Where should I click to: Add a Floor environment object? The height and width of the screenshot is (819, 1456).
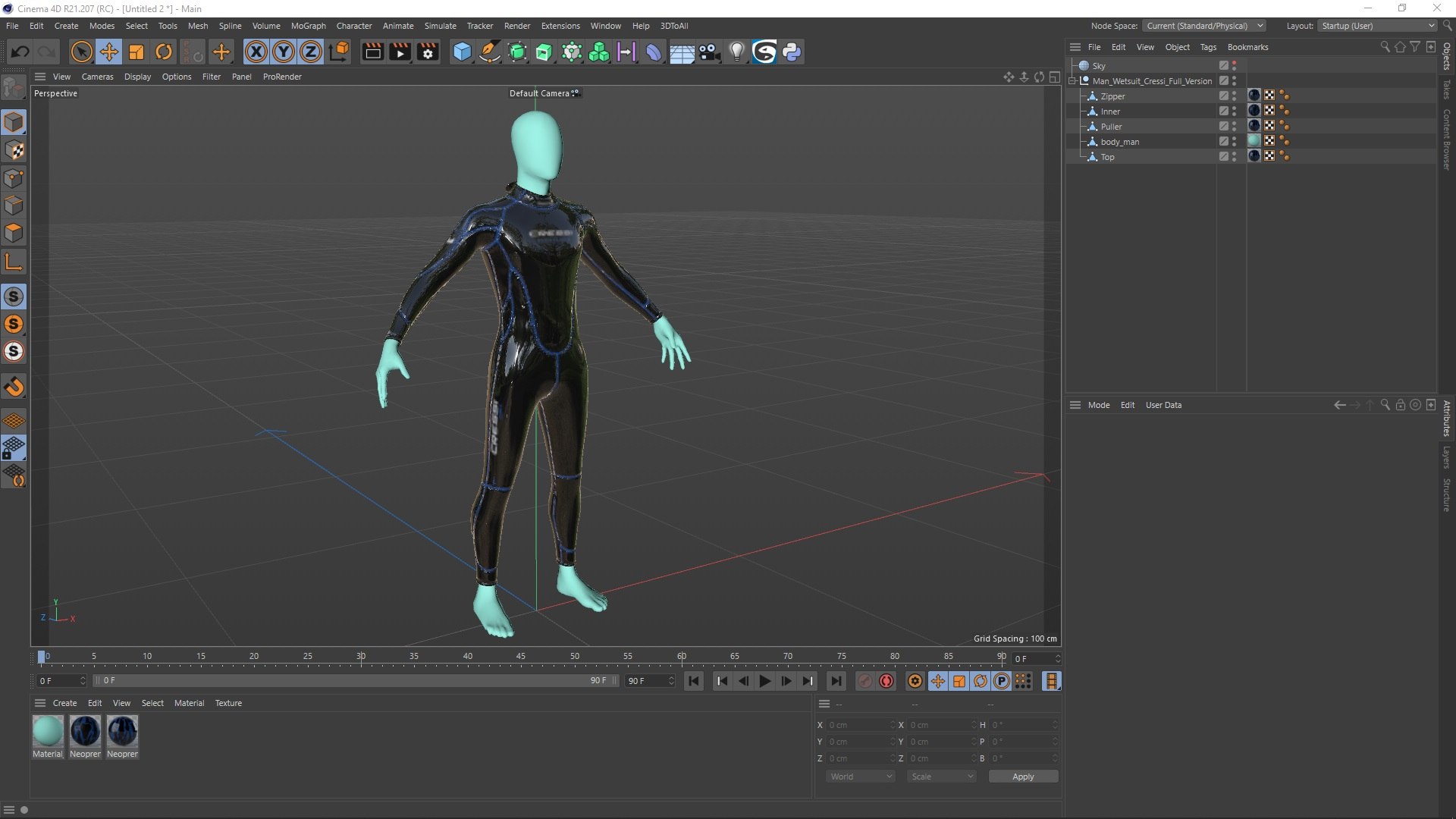(x=682, y=52)
